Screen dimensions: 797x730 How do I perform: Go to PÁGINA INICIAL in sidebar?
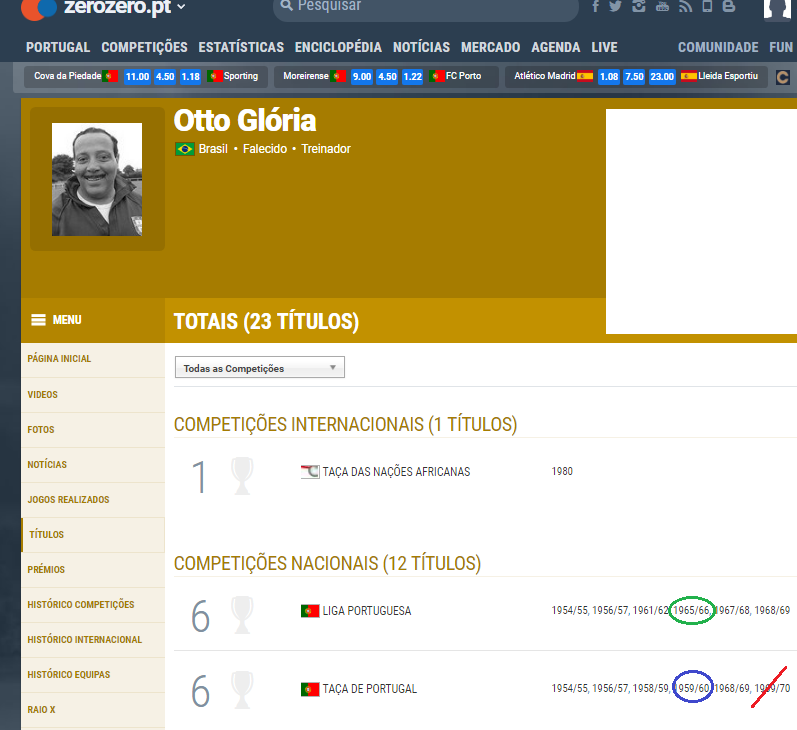click(93, 359)
